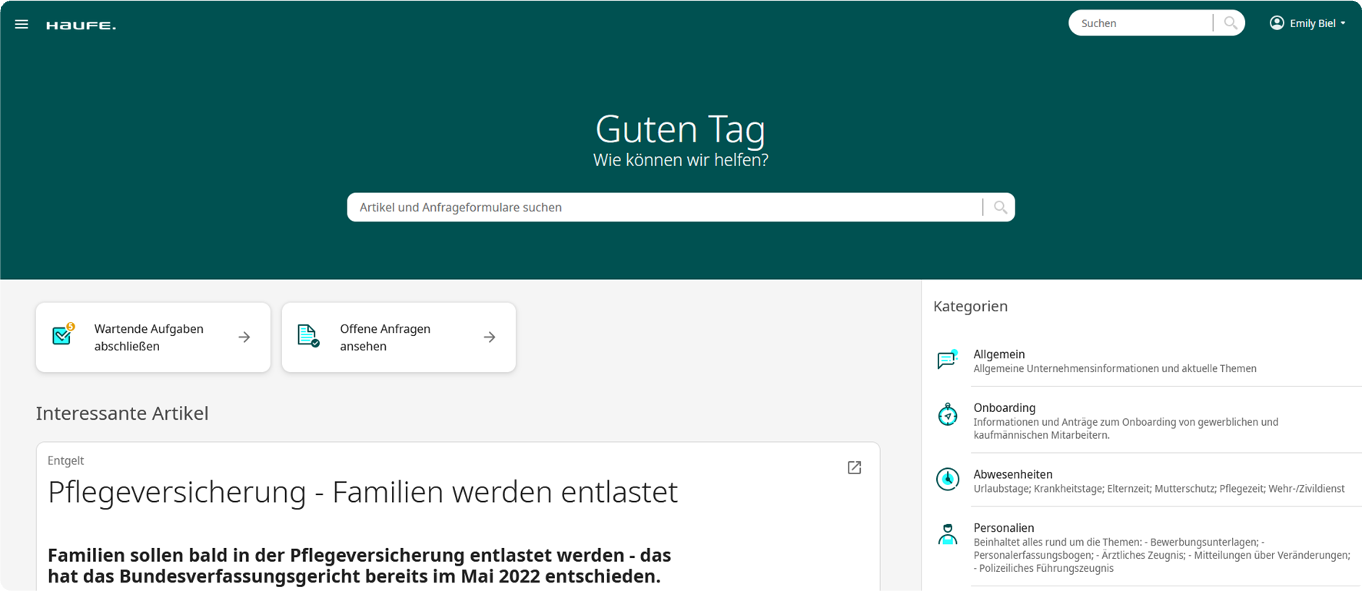Click the Personalien person icon
The width and height of the screenshot is (1362, 591).
pos(947,534)
